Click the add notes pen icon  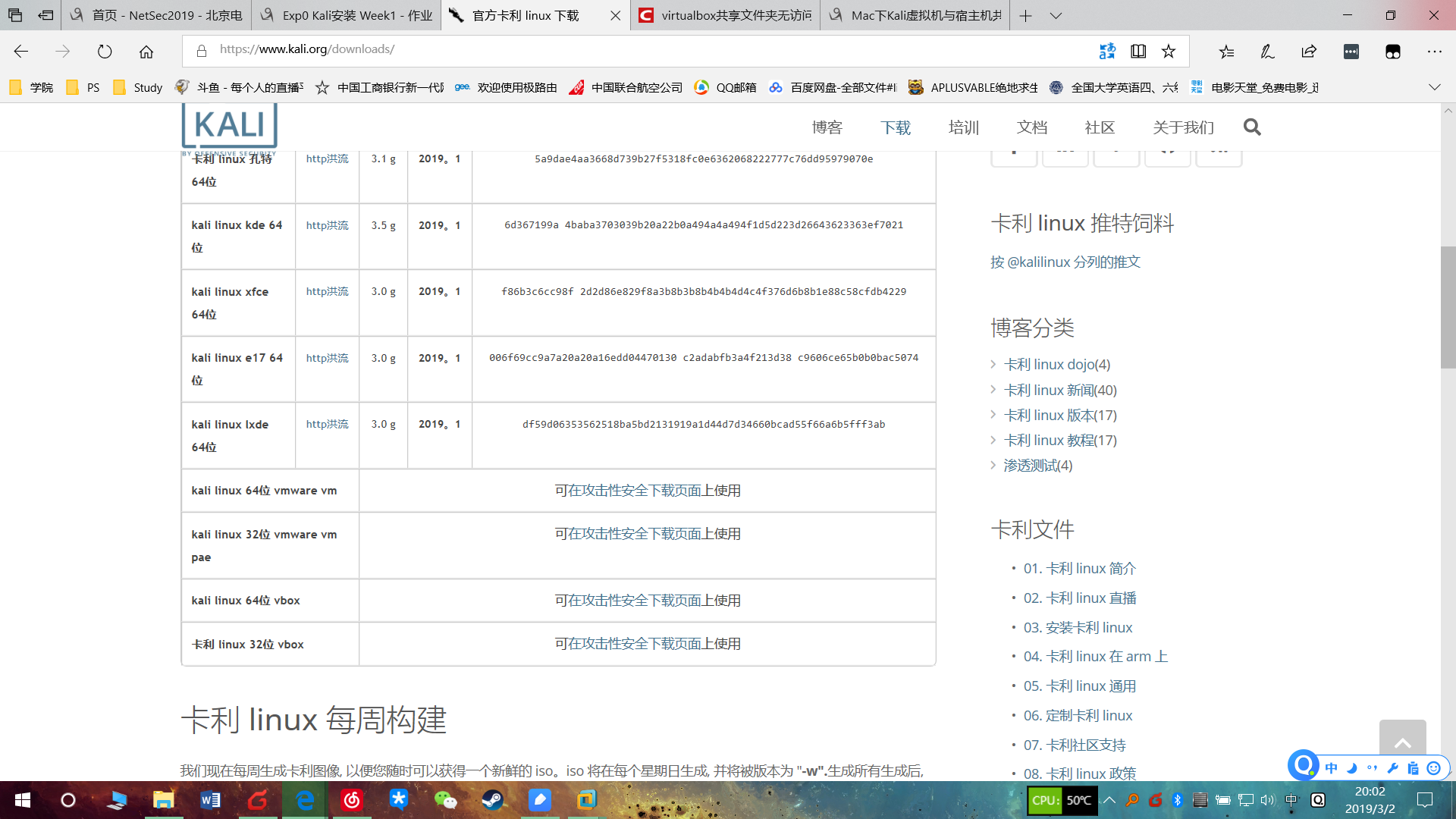tap(1267, 52)
